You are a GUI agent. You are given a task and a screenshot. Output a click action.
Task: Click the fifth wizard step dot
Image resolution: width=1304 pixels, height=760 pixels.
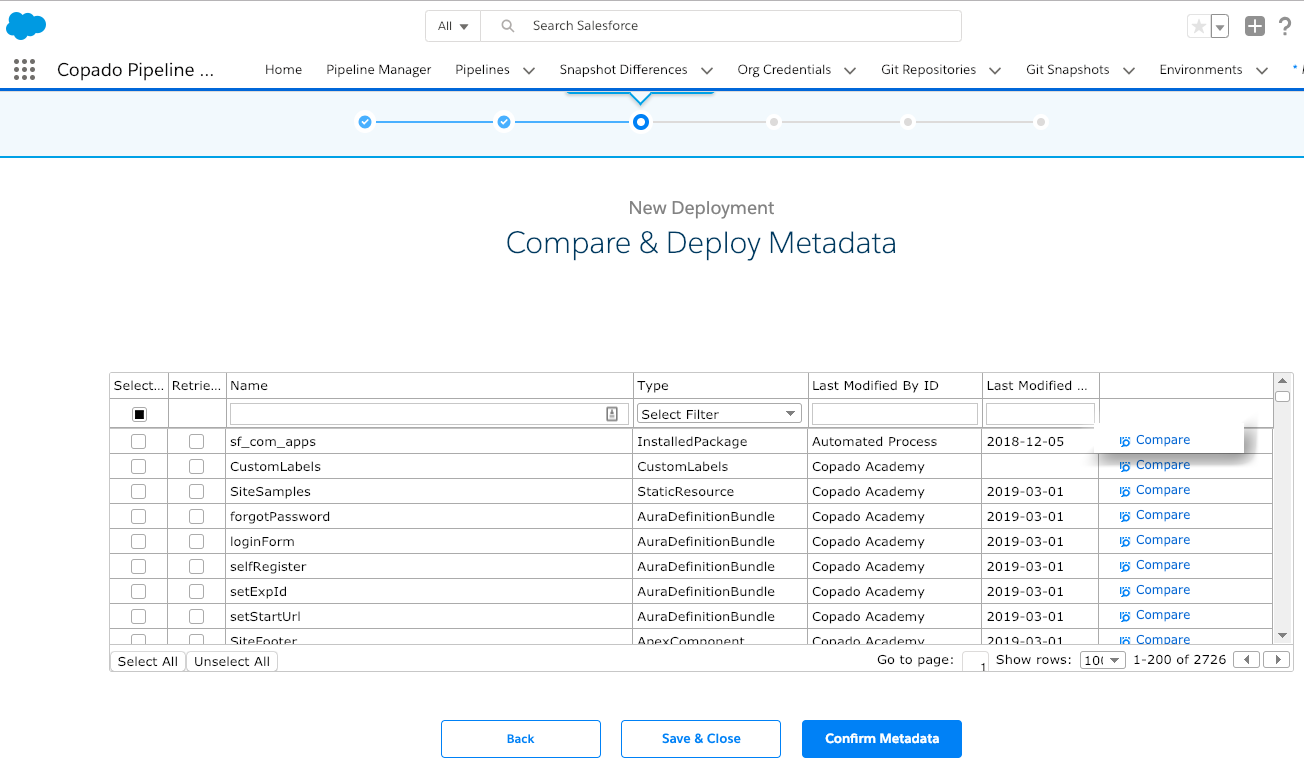907,122
